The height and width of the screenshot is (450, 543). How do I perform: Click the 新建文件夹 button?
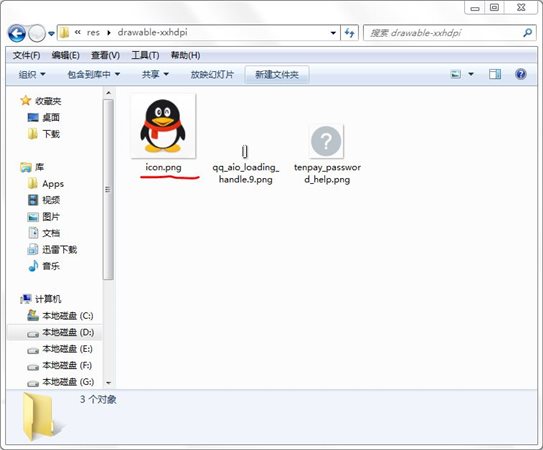pyautogui.click(x=277, y=75)
